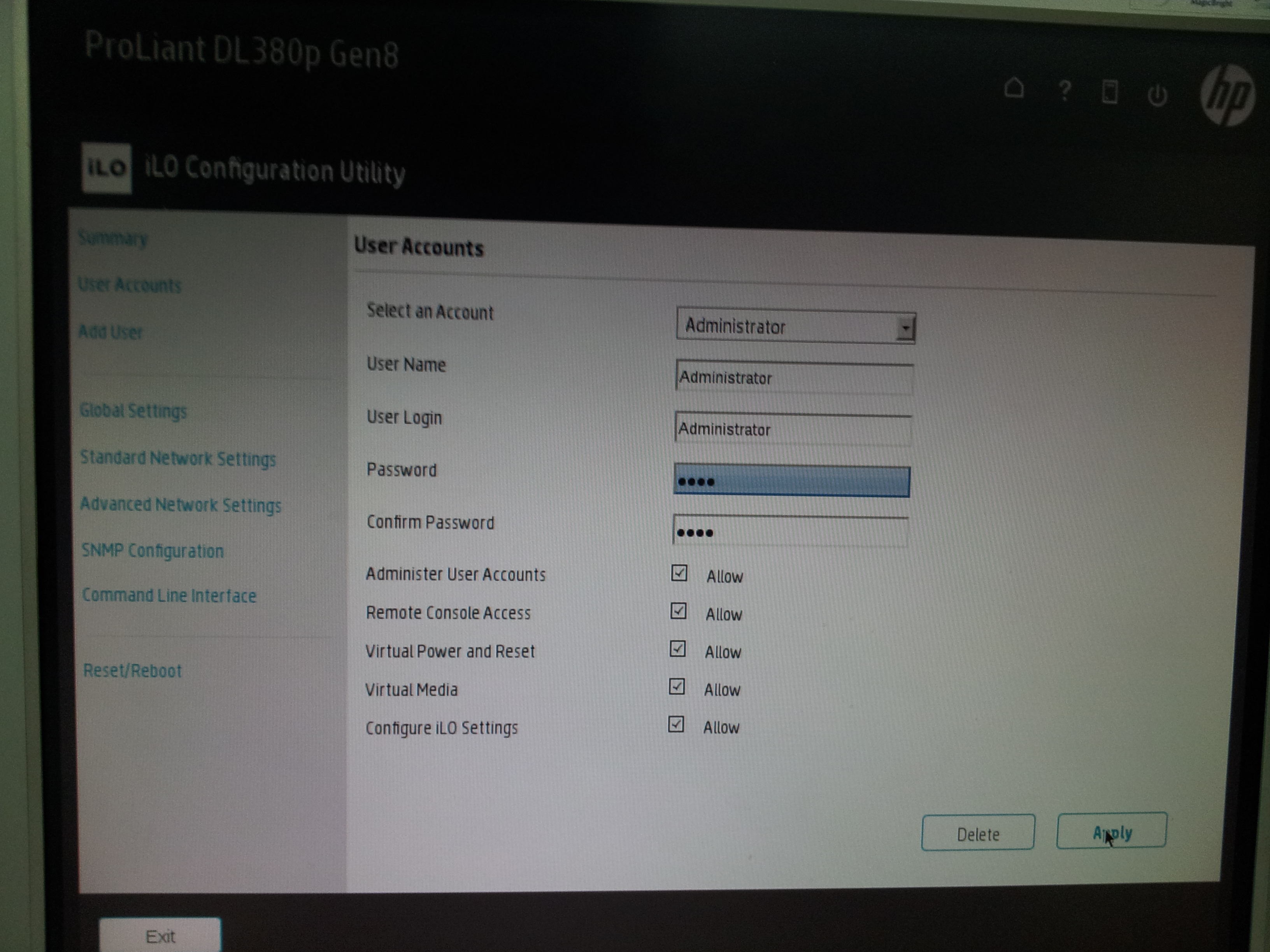Open Reset/Reboot in the sidebar

133,671
